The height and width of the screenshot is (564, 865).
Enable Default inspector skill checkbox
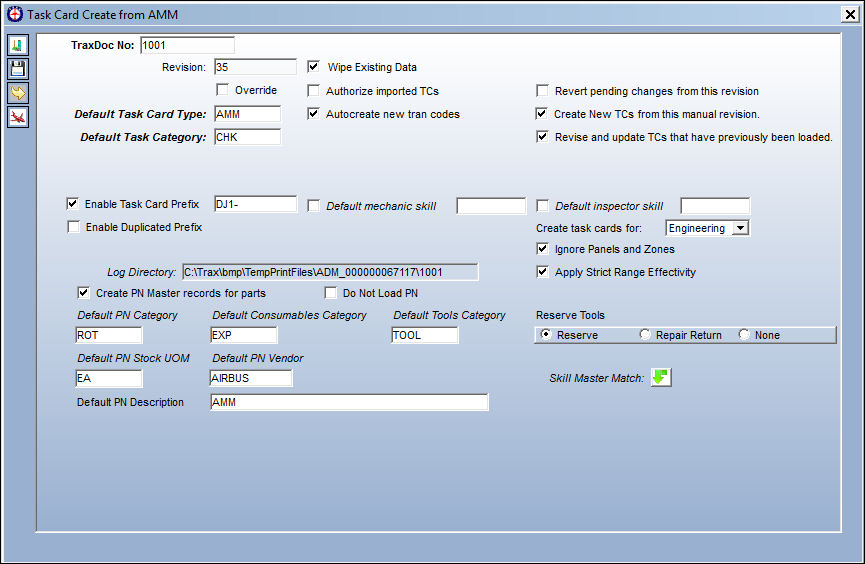pos(542,206)
